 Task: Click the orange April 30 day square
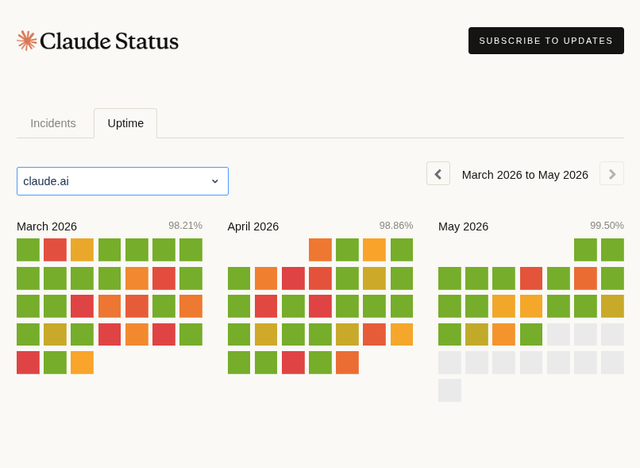(347, 362)
